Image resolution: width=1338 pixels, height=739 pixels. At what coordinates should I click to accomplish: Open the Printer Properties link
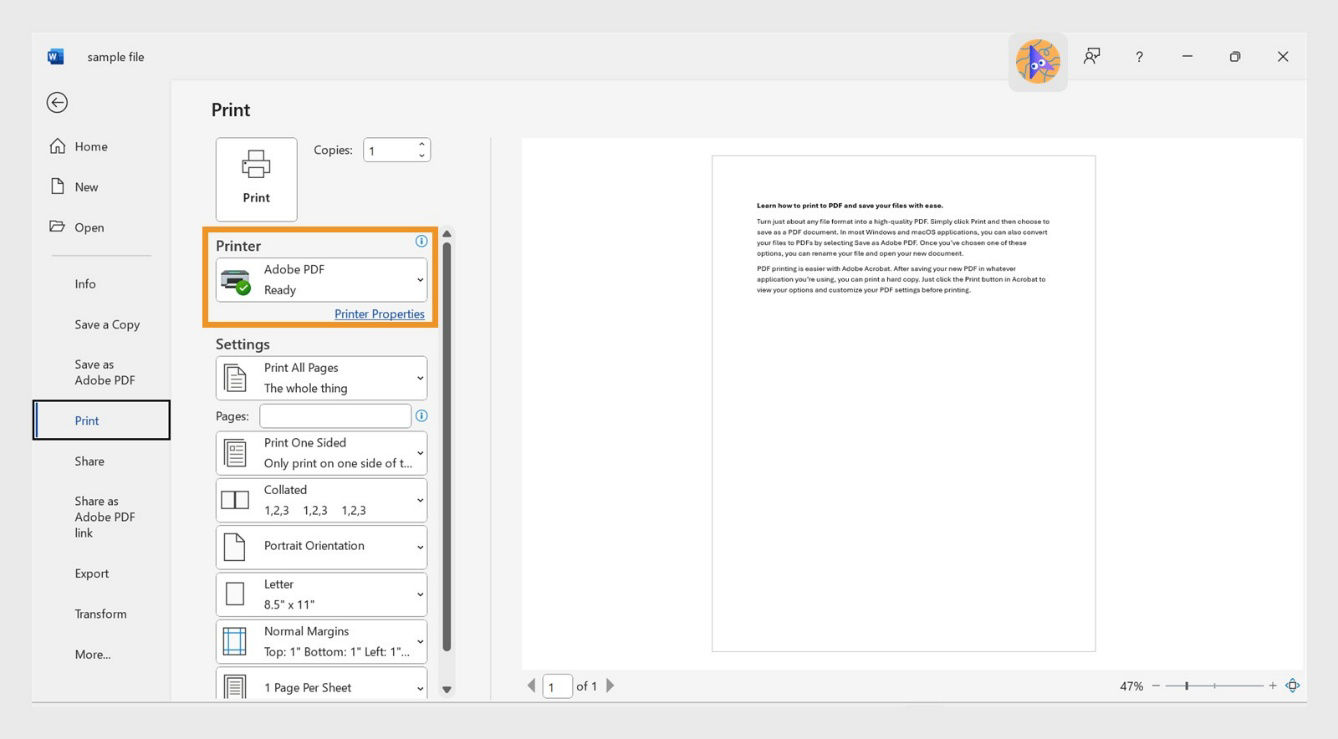(x=380, y=313)
